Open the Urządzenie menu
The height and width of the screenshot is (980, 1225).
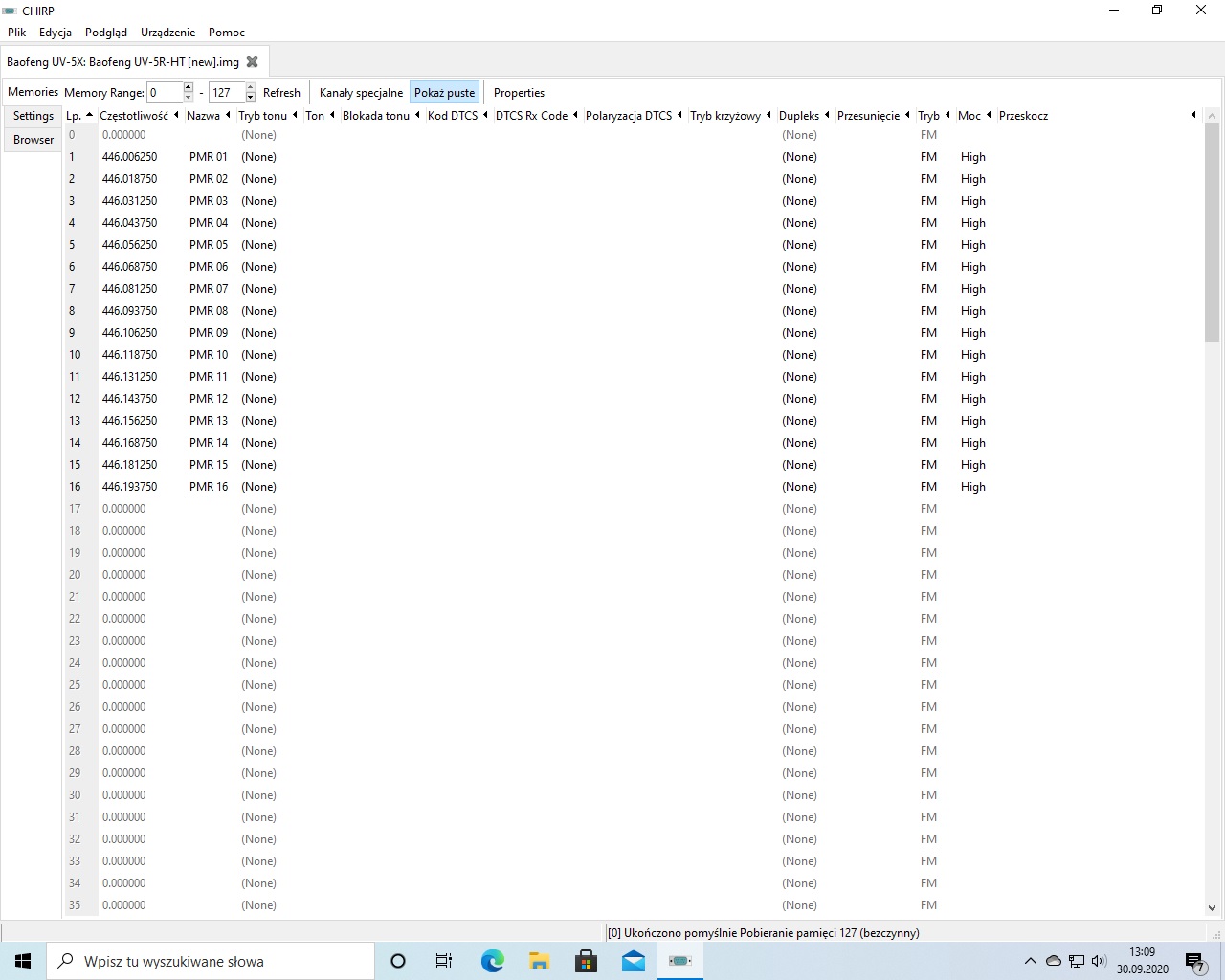coord(167,33)
